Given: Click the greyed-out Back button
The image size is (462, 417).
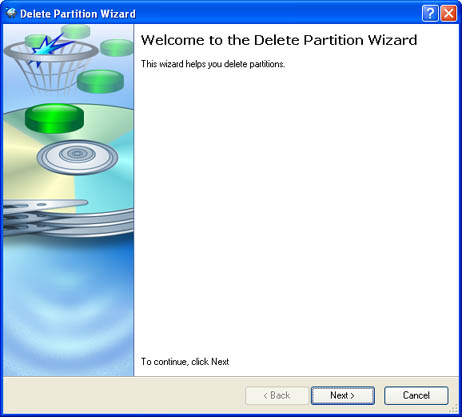Looking at the screenshot, I should pos(277,396).
